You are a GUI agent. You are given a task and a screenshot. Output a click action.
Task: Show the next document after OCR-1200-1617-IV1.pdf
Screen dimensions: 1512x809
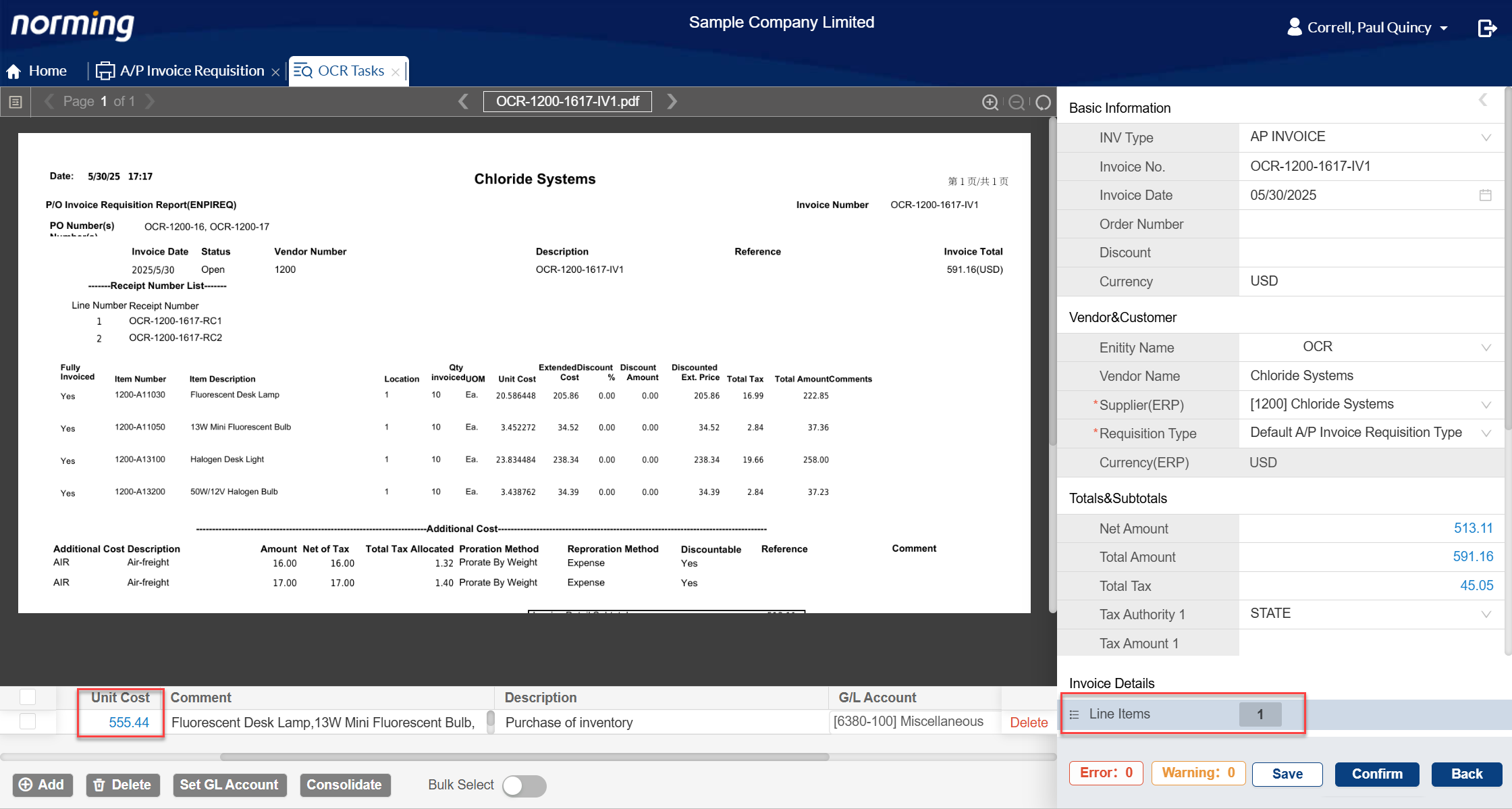click(672, 101)
